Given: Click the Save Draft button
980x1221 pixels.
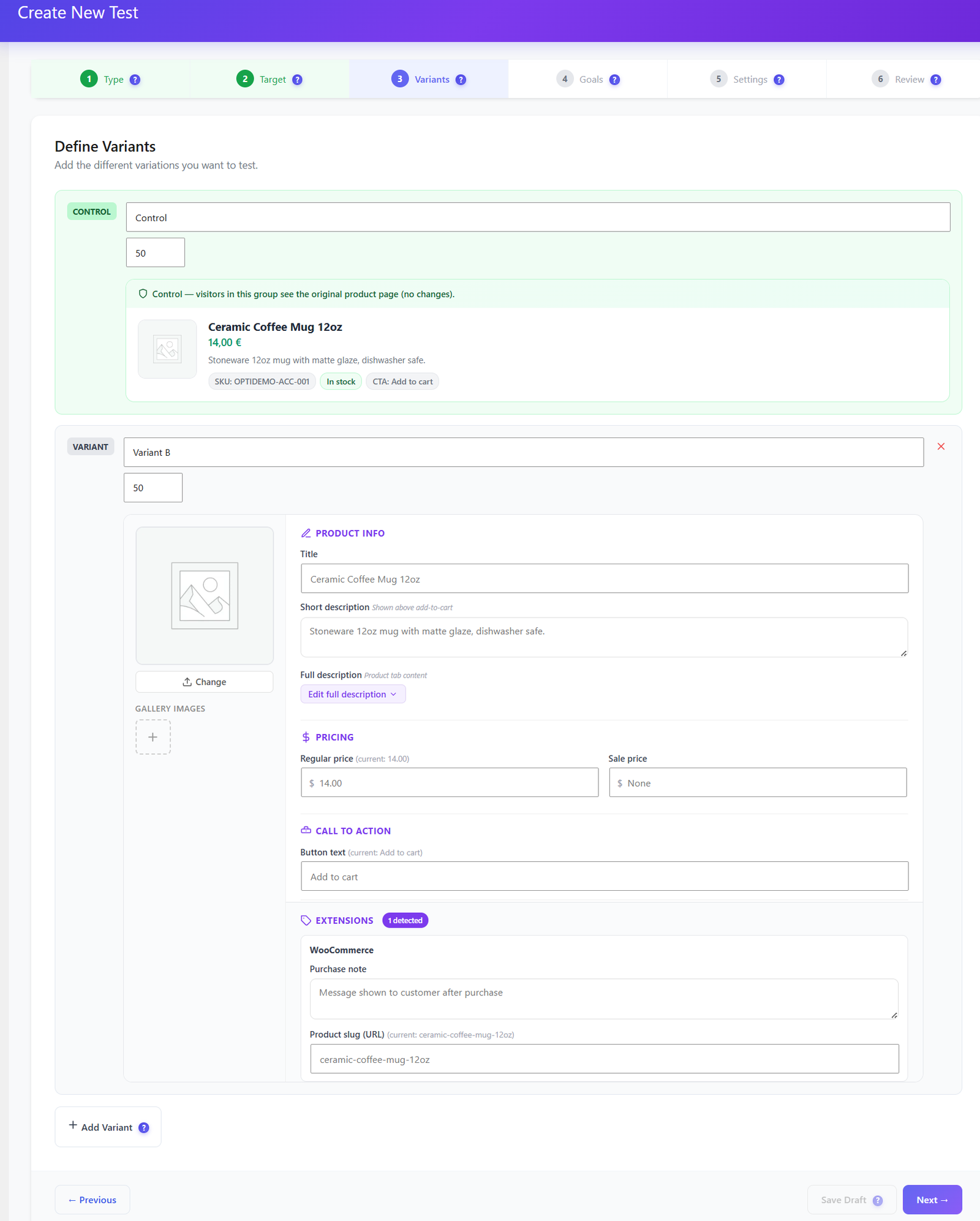Looking at the screenshot, I should tap(851, 1200).
